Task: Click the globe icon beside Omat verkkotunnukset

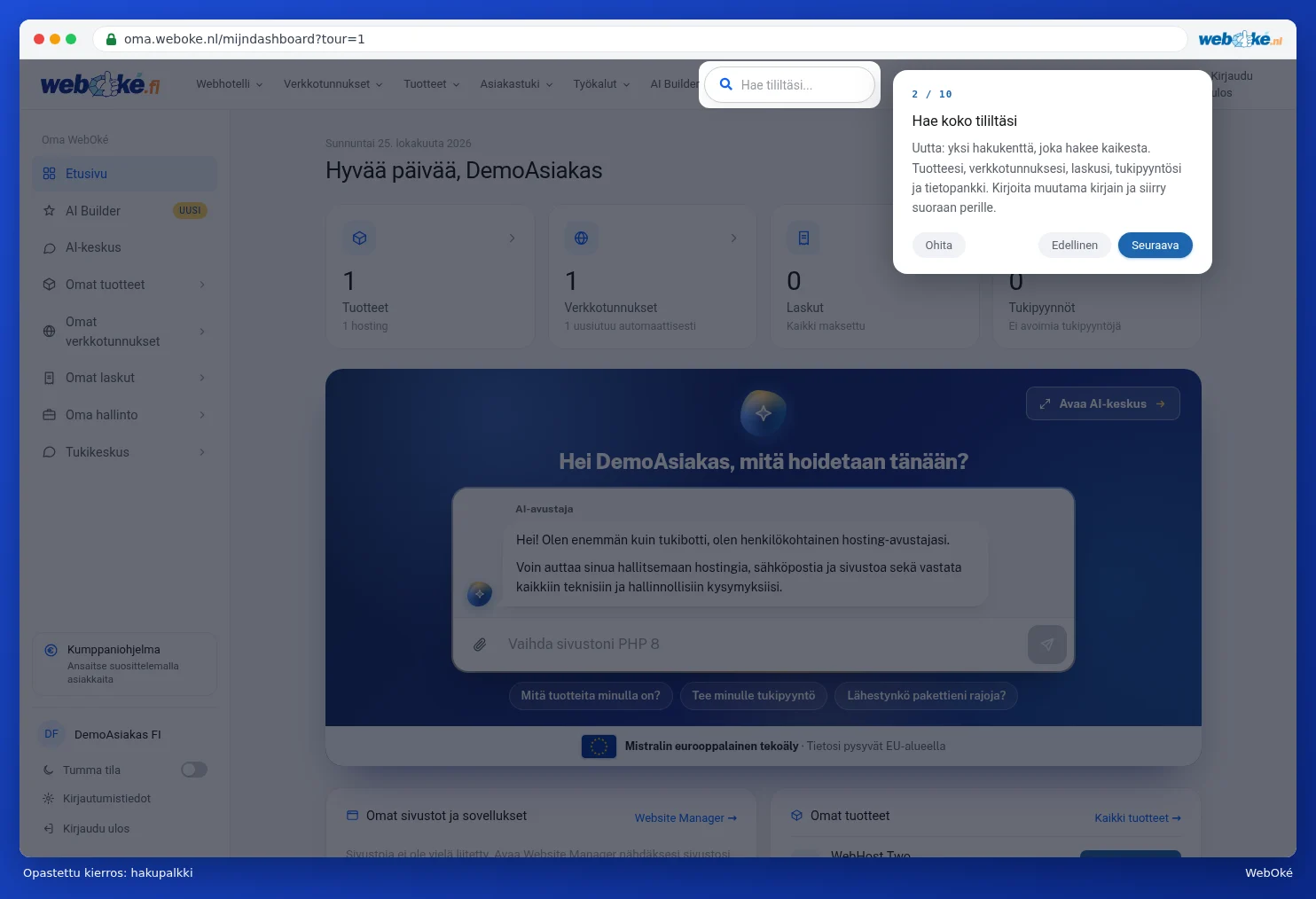Action: (49, 332)
